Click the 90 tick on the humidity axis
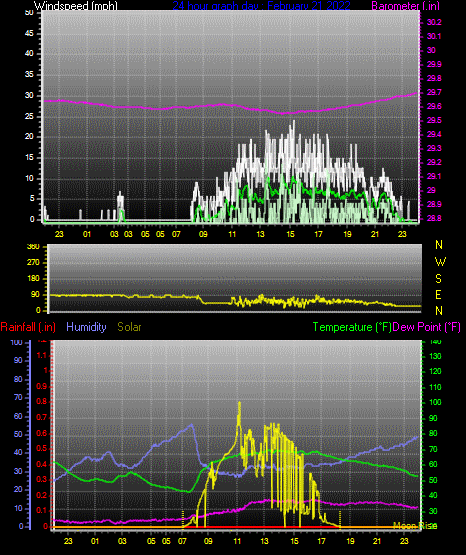466x555 pixels. 18,360
